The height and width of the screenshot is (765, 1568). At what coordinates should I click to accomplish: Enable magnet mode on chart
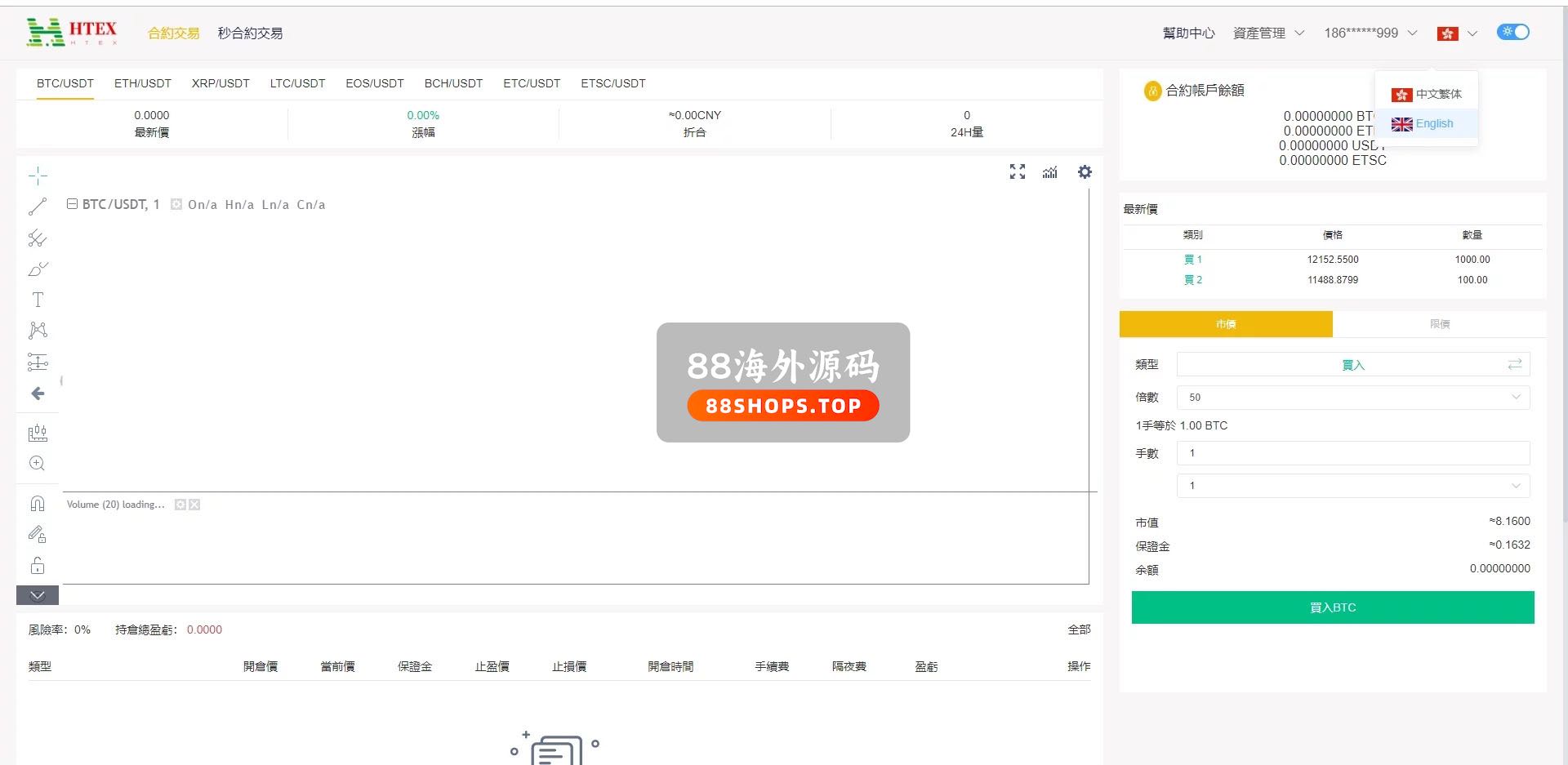[38, 504]
